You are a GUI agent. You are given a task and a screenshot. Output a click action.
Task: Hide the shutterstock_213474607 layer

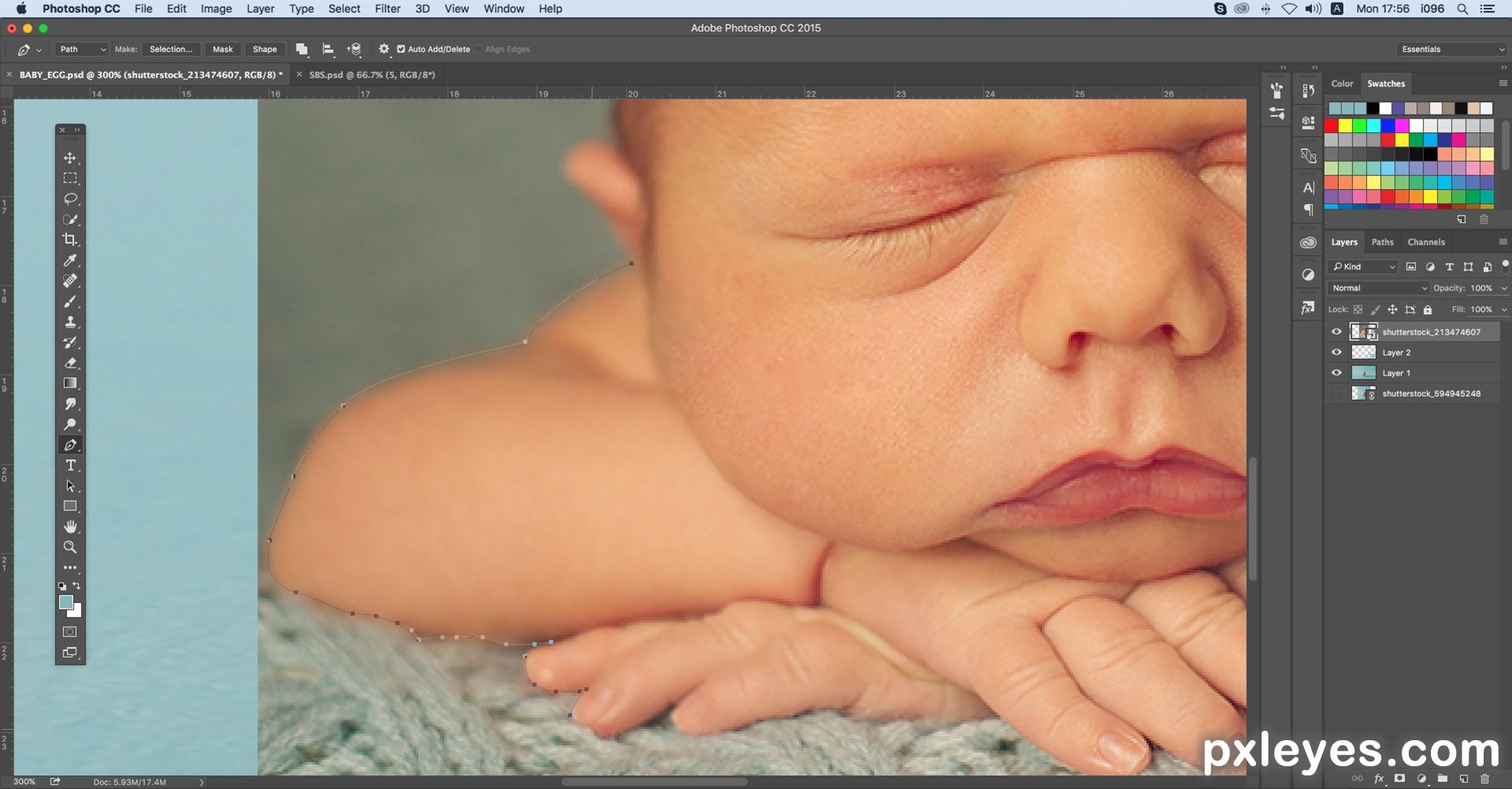tap(1336, 332)
